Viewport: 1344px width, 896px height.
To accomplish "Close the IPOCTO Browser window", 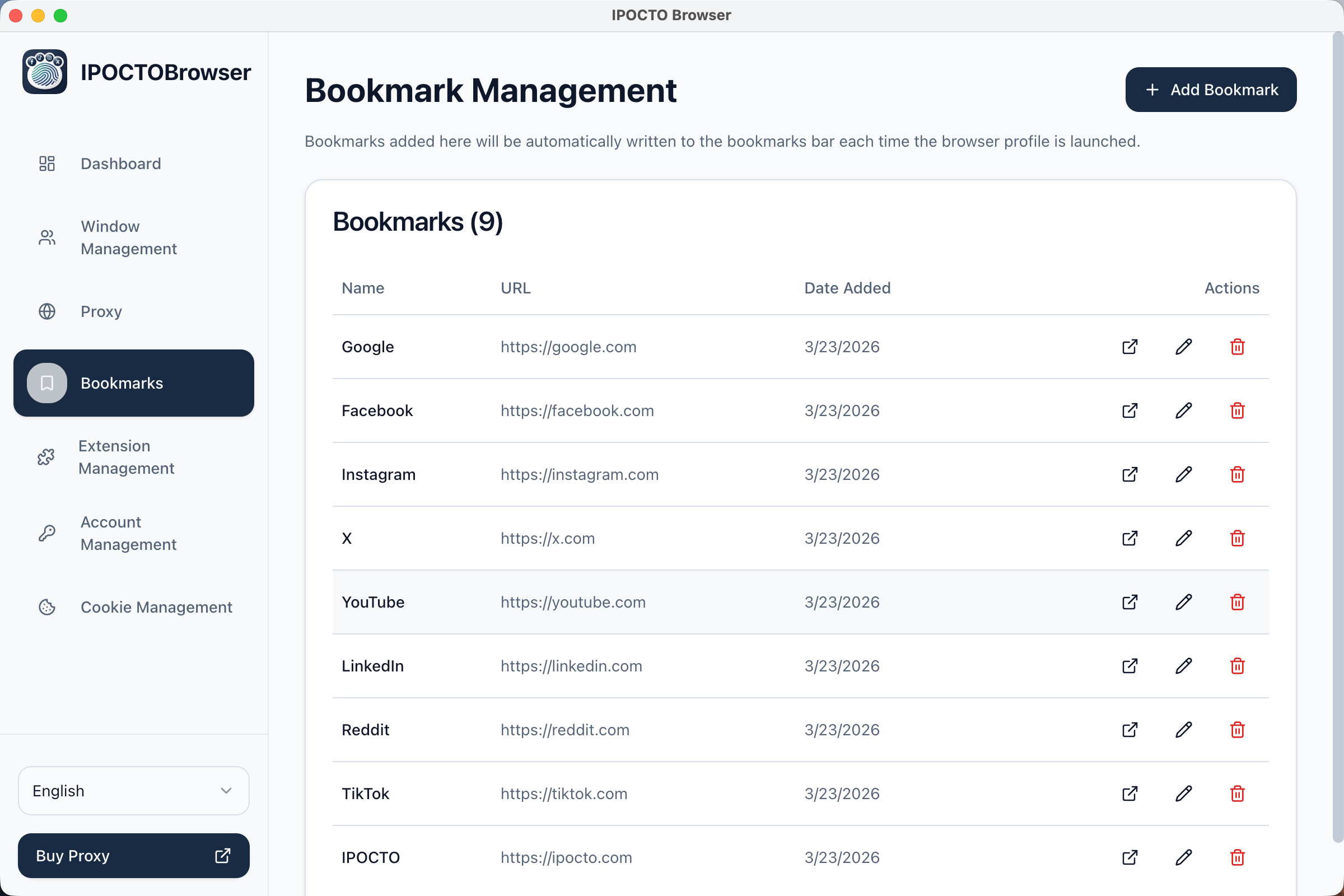I will coord(16,16).
